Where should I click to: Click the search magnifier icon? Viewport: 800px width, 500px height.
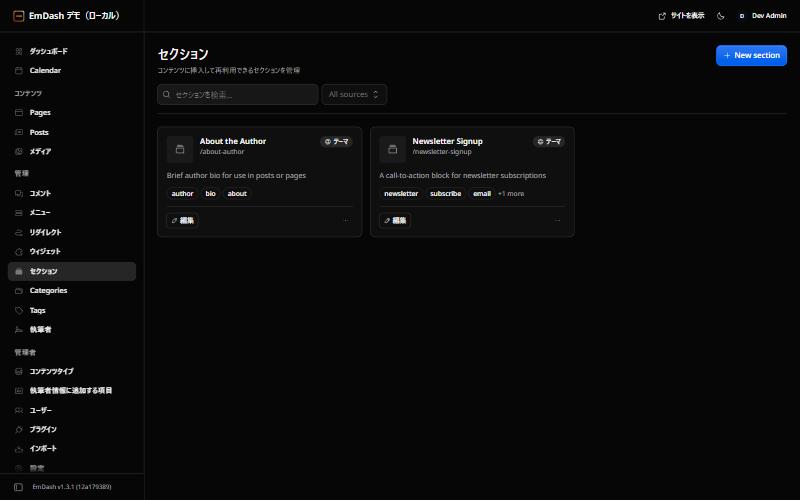[x=166, y=94]
